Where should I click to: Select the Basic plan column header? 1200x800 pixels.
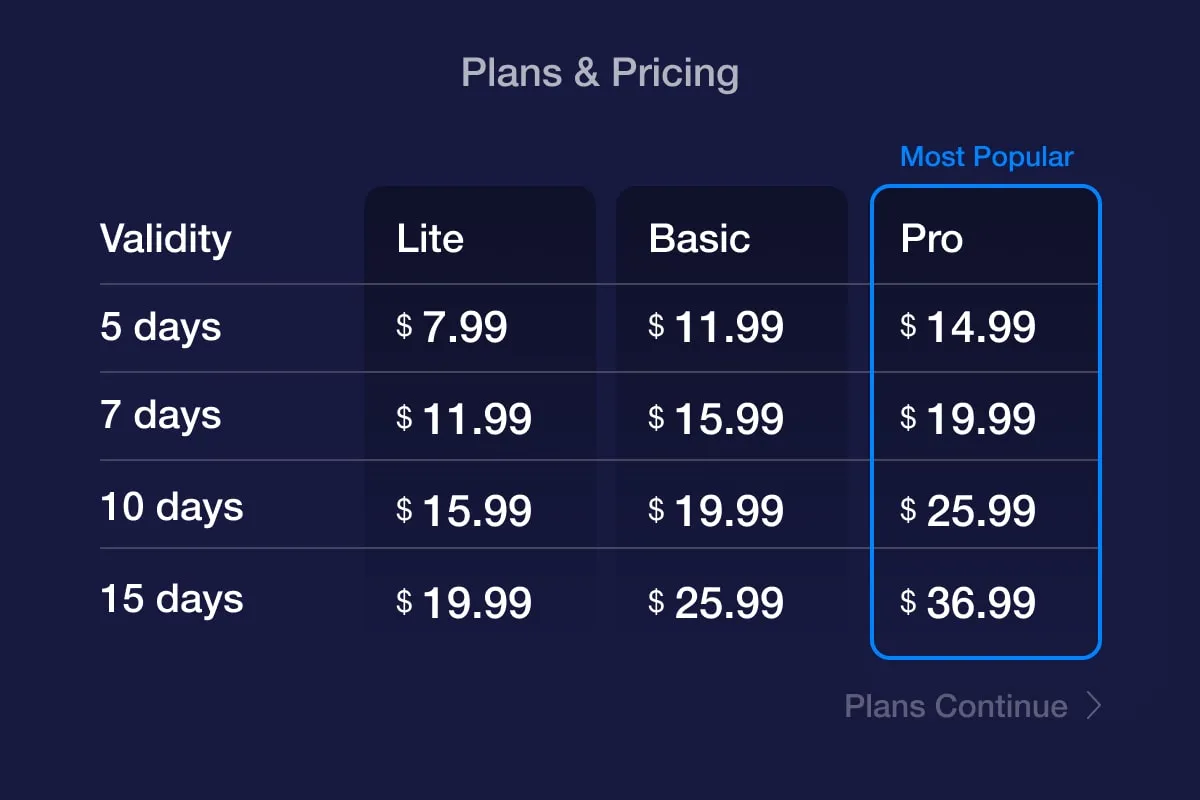[x=699, y=239]
